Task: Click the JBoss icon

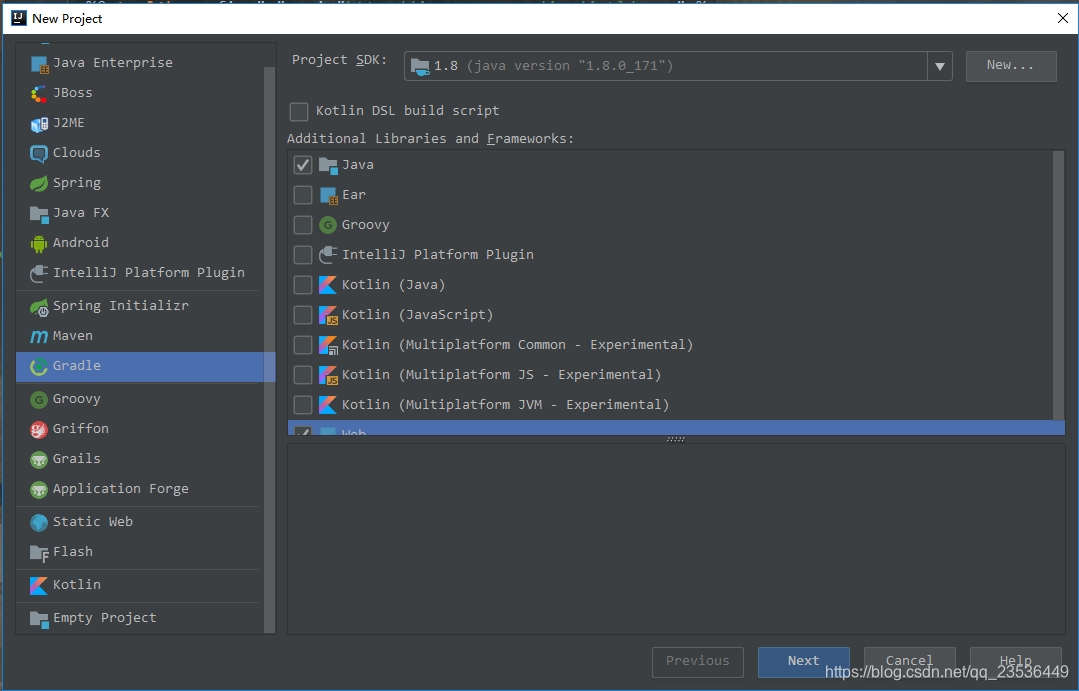Action: [39, 94]
